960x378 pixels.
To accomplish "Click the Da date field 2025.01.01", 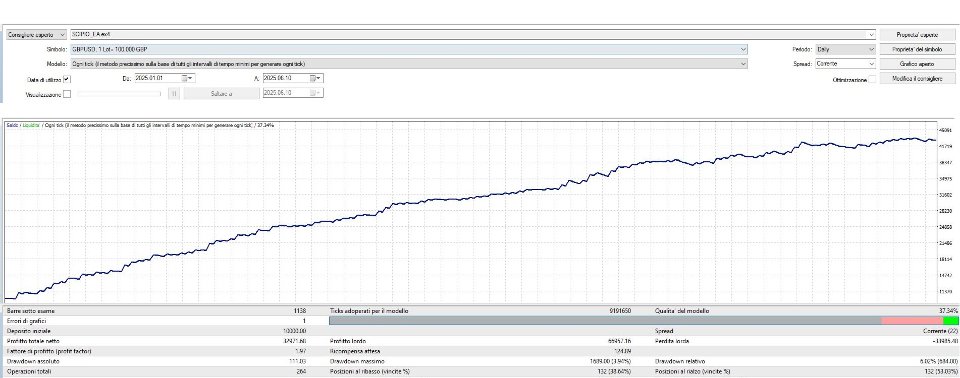I will pyautogui.click(x=157, y=78).
